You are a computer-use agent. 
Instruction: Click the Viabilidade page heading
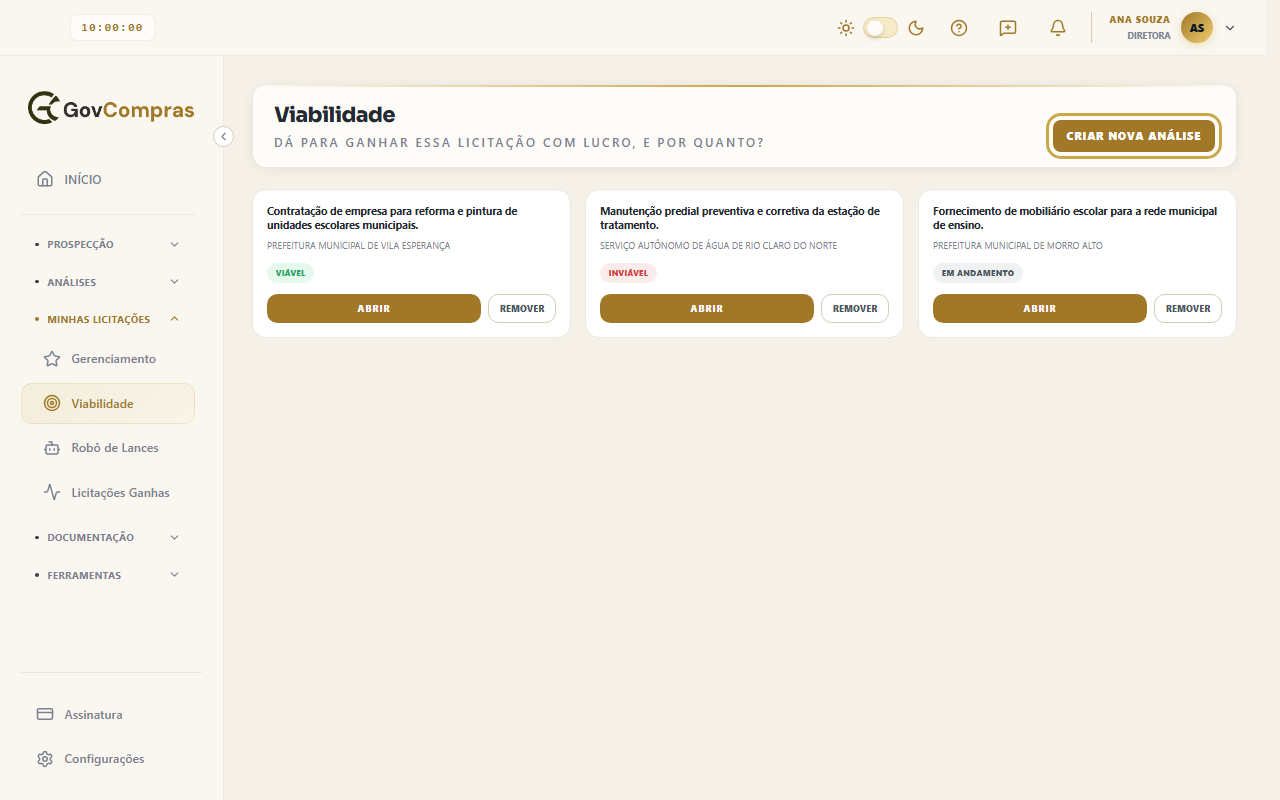coord(335,115)
